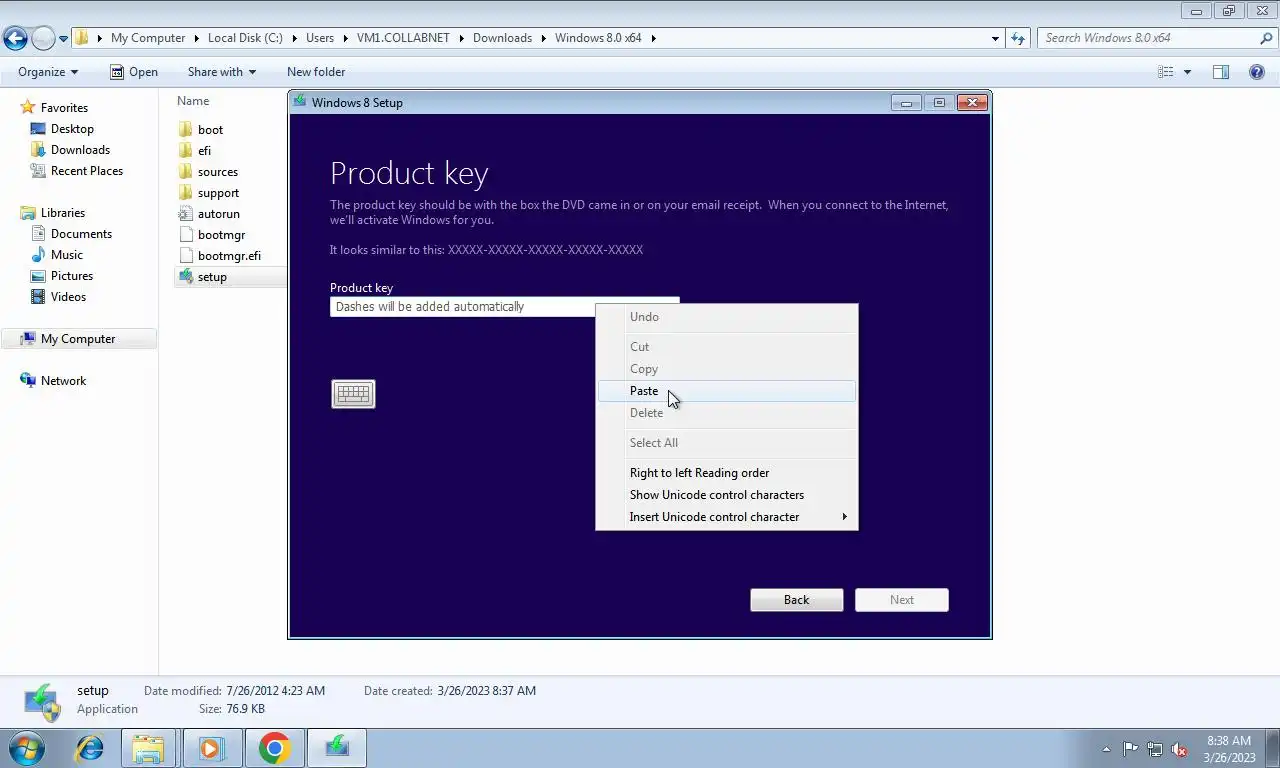This screenshot has width=1280, height=768.
Task: Open the on-screen keyboard icon in Setup
Action: pos(353,394)
